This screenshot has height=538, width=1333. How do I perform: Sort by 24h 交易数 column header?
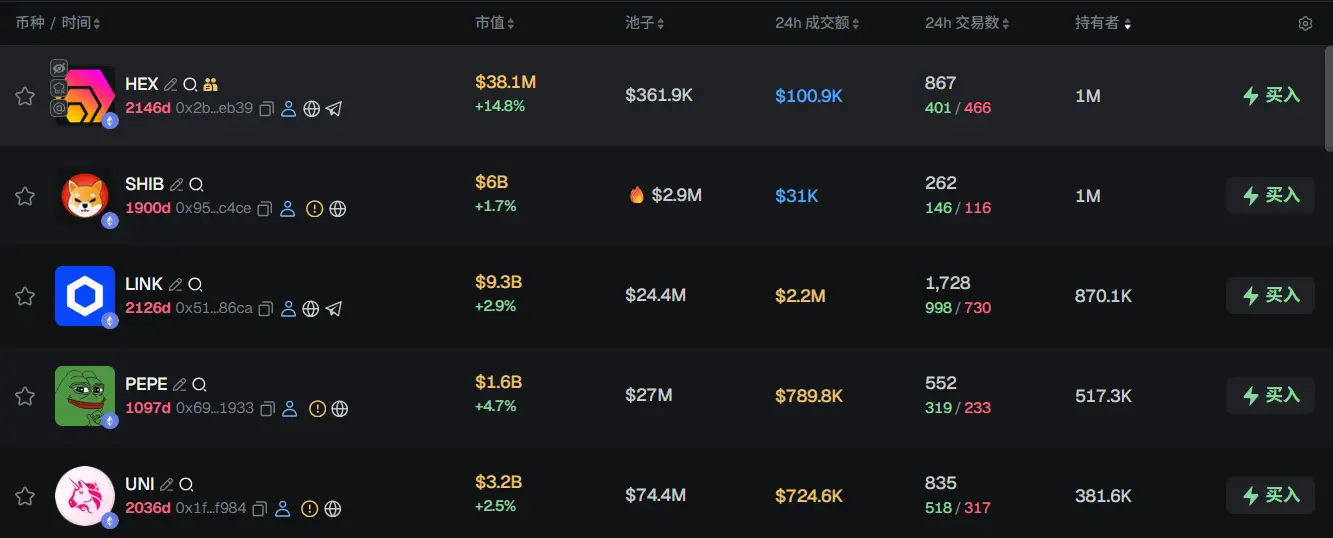pos(966,23)
